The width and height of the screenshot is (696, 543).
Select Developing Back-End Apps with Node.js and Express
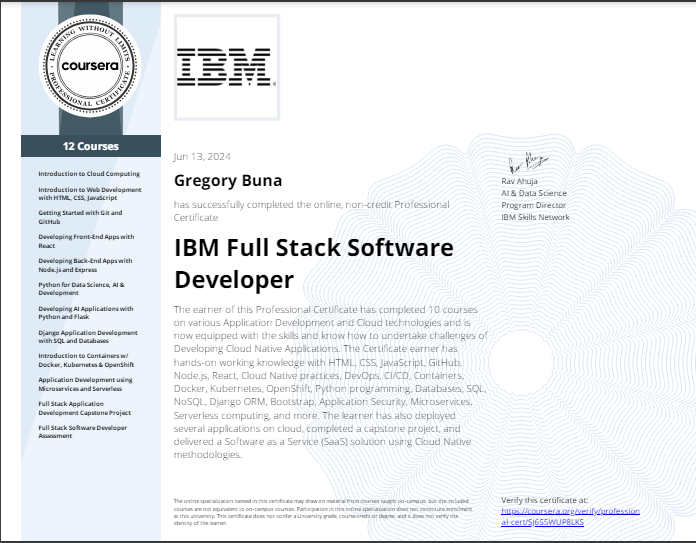click(85, 265)
